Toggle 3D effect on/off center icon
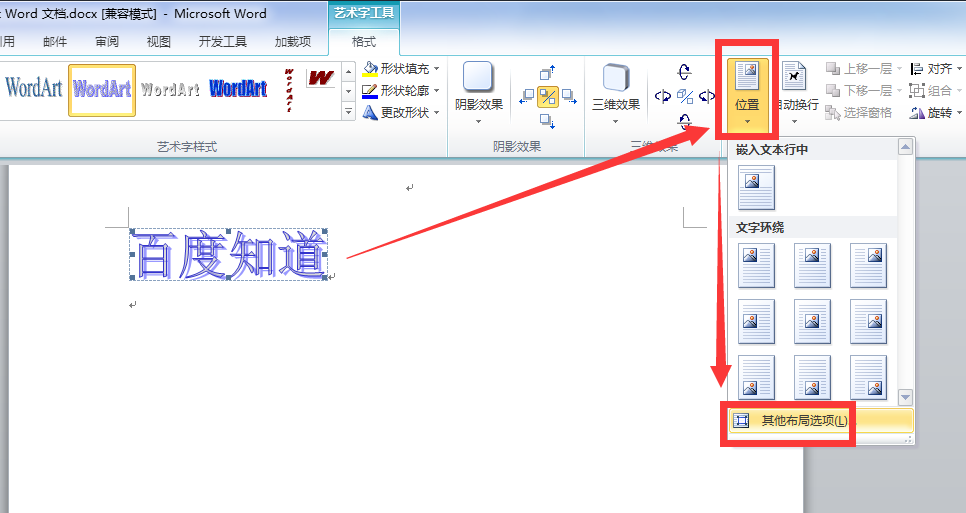This screenshot has width=966, height=513. pos(684,96)
